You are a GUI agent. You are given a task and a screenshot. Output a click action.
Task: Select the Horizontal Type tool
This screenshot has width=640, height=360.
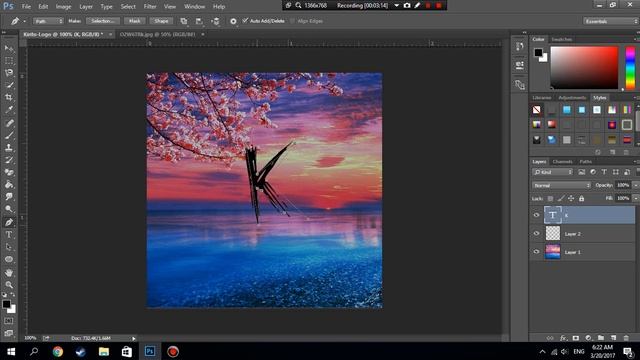(x=9, y=235)
